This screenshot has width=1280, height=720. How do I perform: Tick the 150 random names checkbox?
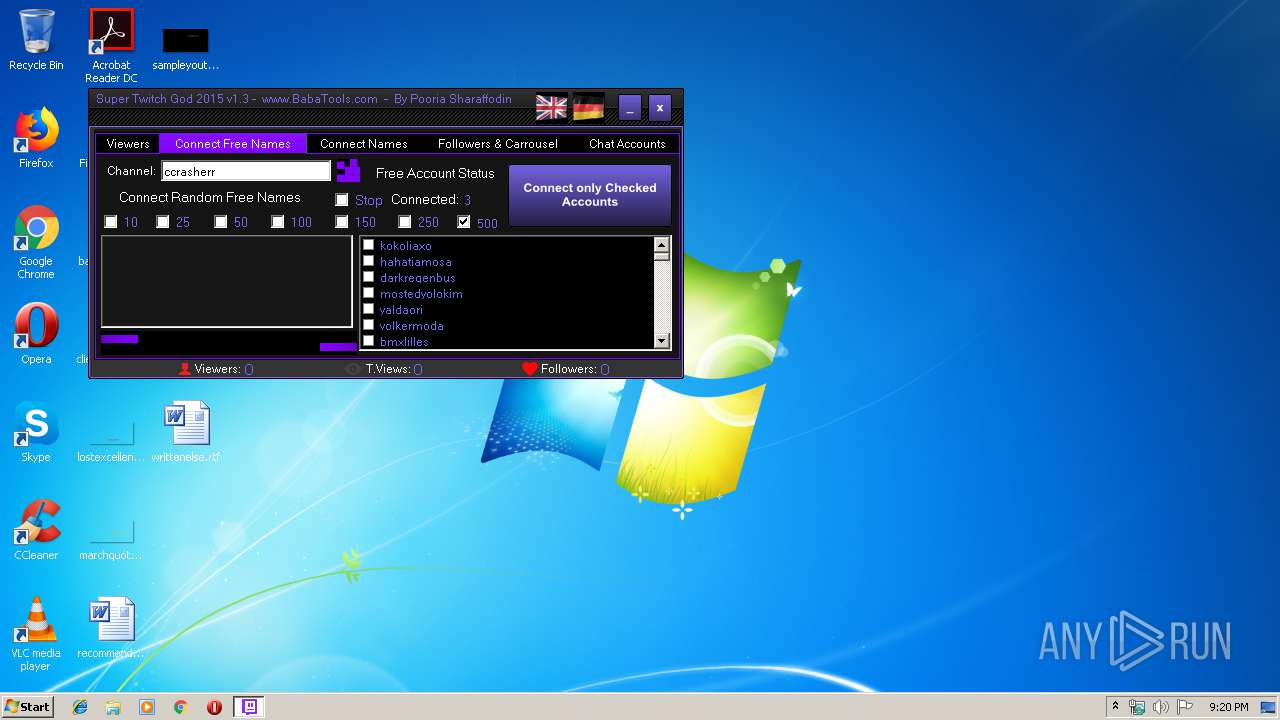[342, 222]
